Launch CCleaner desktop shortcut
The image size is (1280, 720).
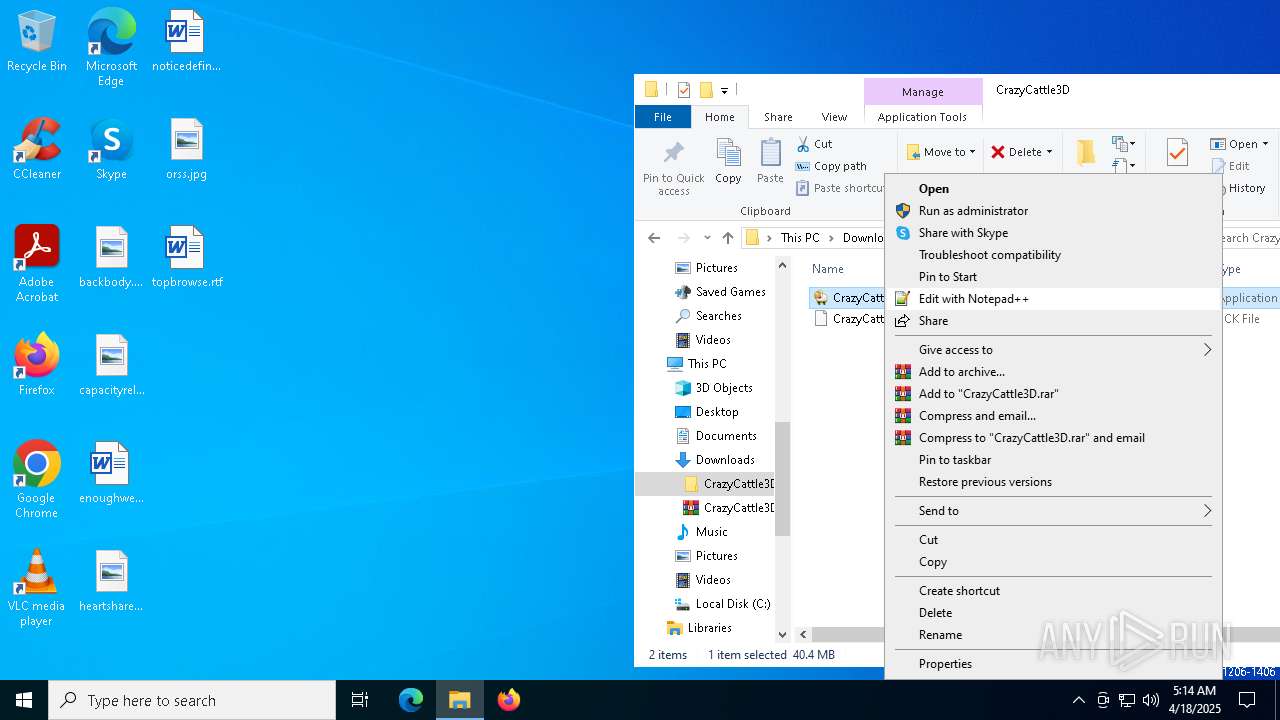36,150
